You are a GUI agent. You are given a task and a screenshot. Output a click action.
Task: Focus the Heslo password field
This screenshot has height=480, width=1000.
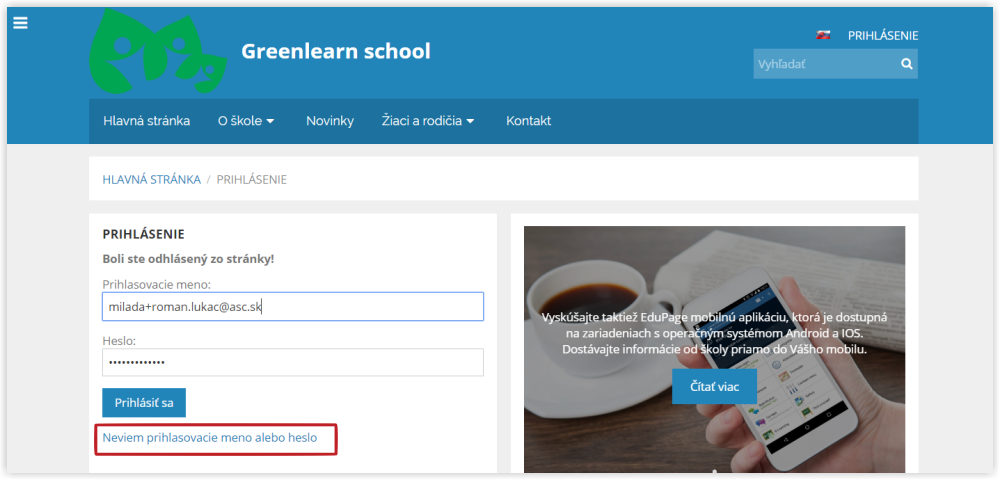pyautogui.click(x=293, y=362)
